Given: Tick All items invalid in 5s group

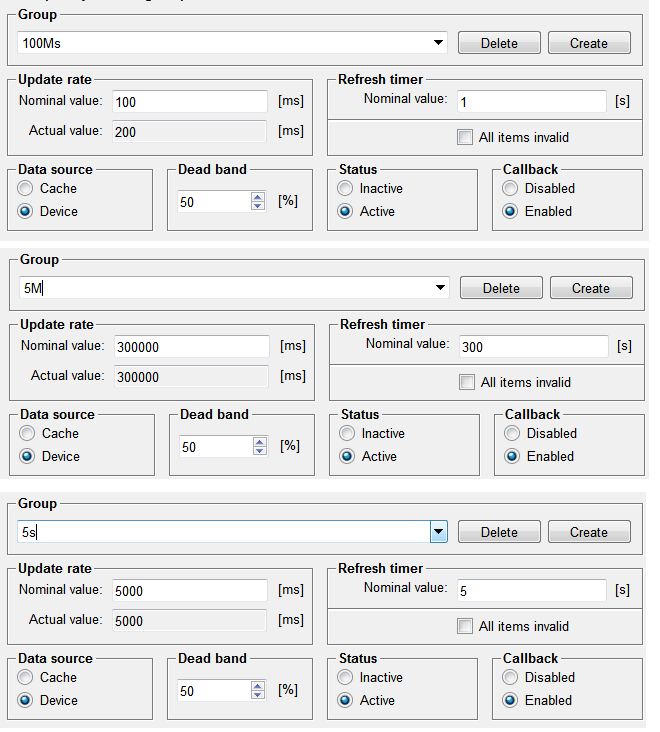Looking at the screenshot, I should pyautogui.click(x=465, y=626).
